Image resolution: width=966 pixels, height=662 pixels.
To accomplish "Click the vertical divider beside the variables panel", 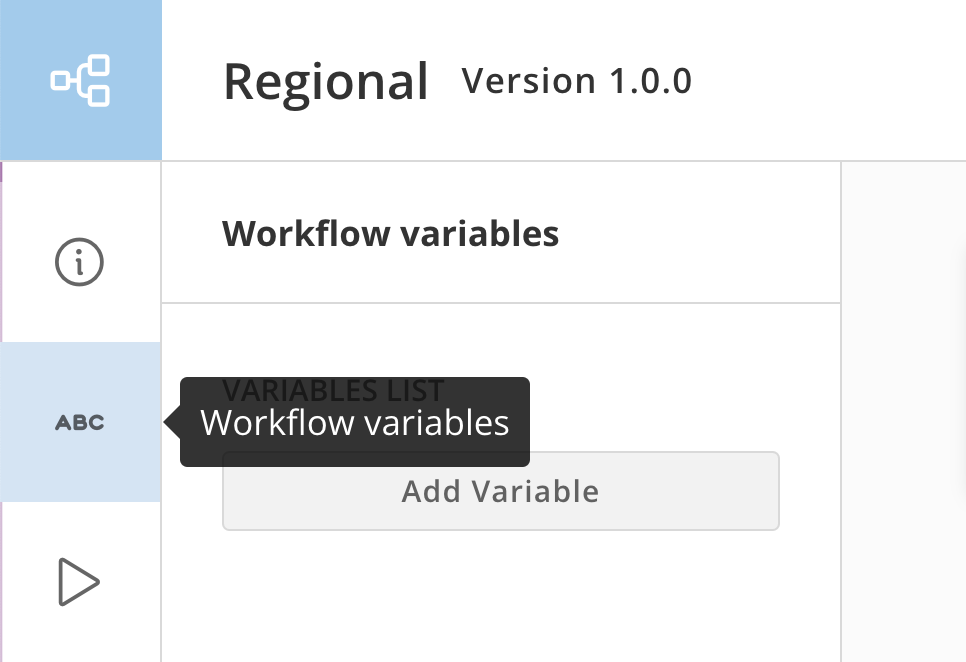I will tap(841, 411).
